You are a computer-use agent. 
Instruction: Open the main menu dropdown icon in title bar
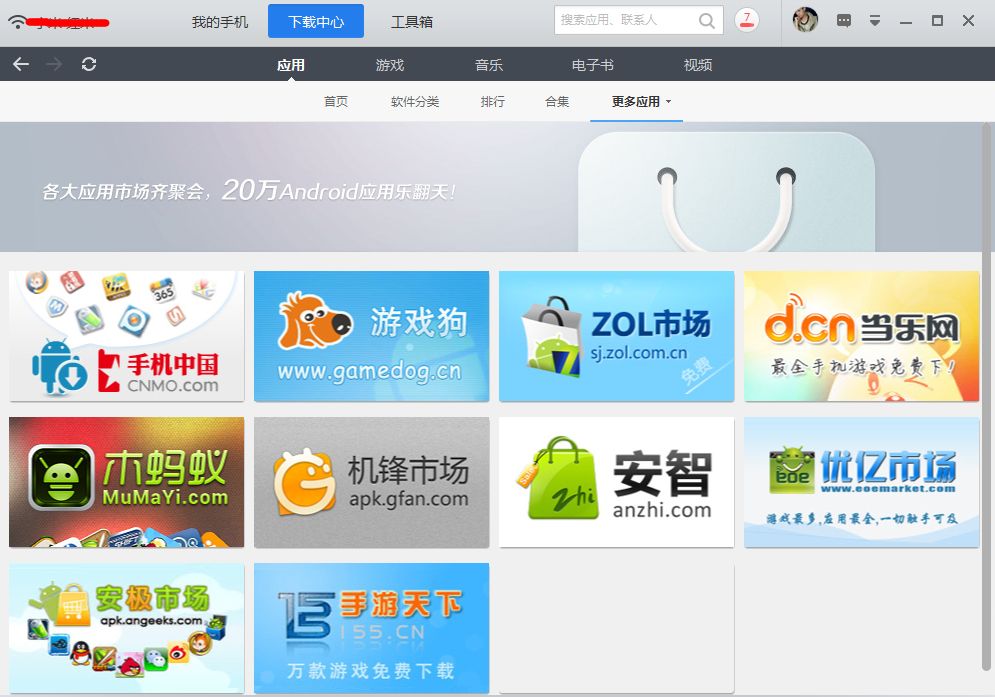coord(875,21)
